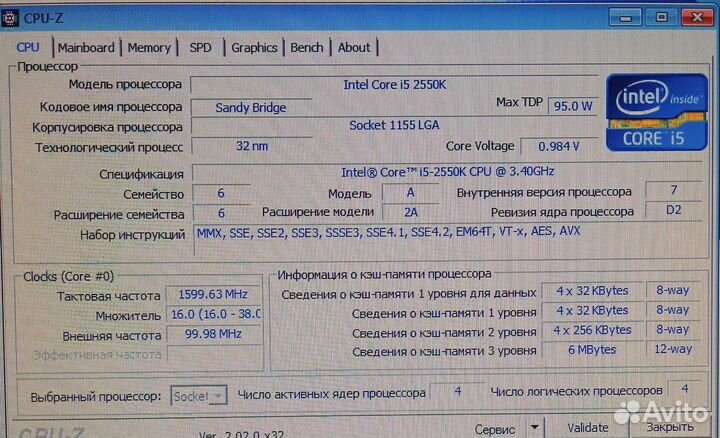
Task: Open the Сервис dropdown arrow
Action: click(x=534, y=427)
